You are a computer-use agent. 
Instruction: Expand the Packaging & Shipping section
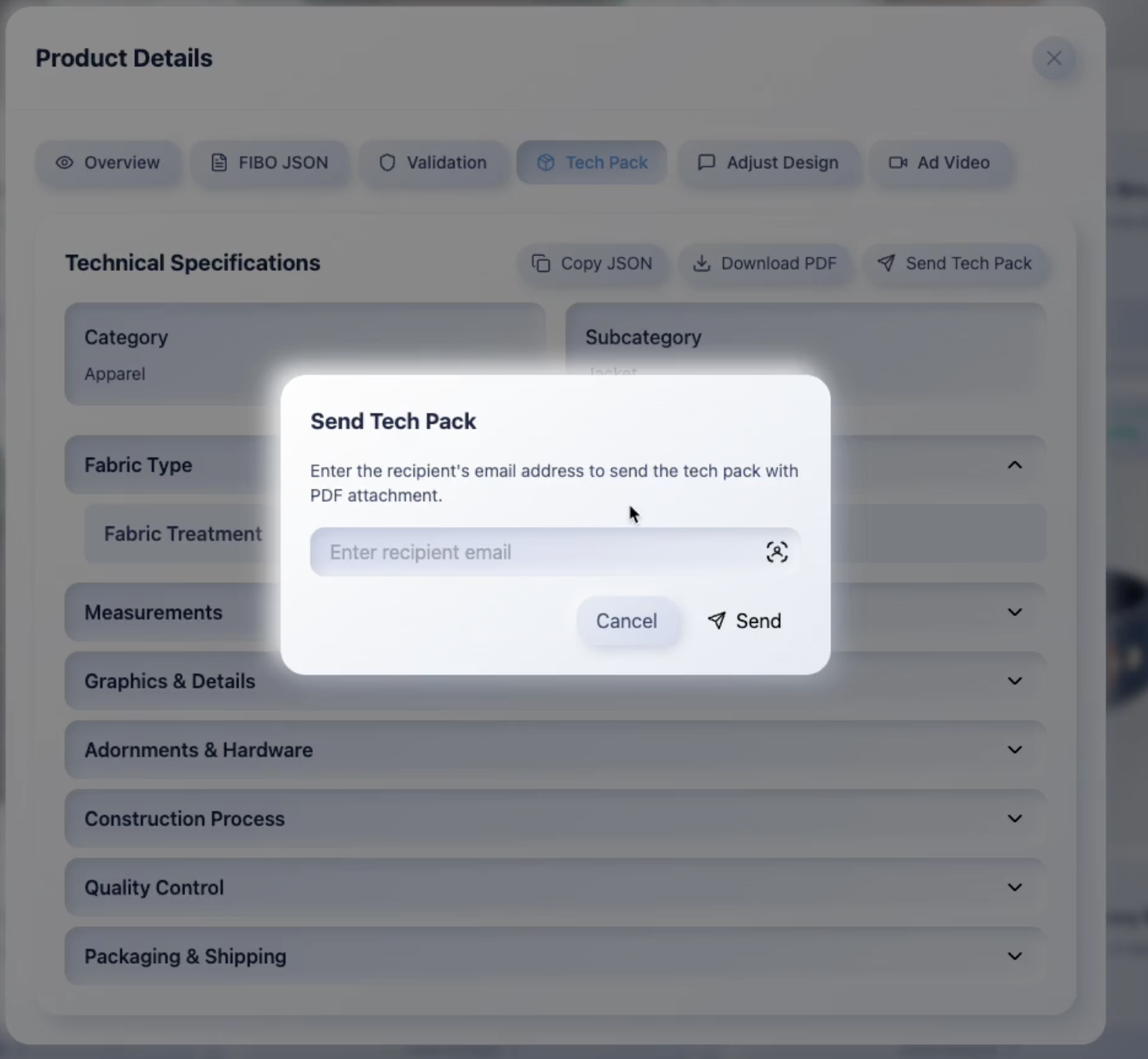point(1014,956)
